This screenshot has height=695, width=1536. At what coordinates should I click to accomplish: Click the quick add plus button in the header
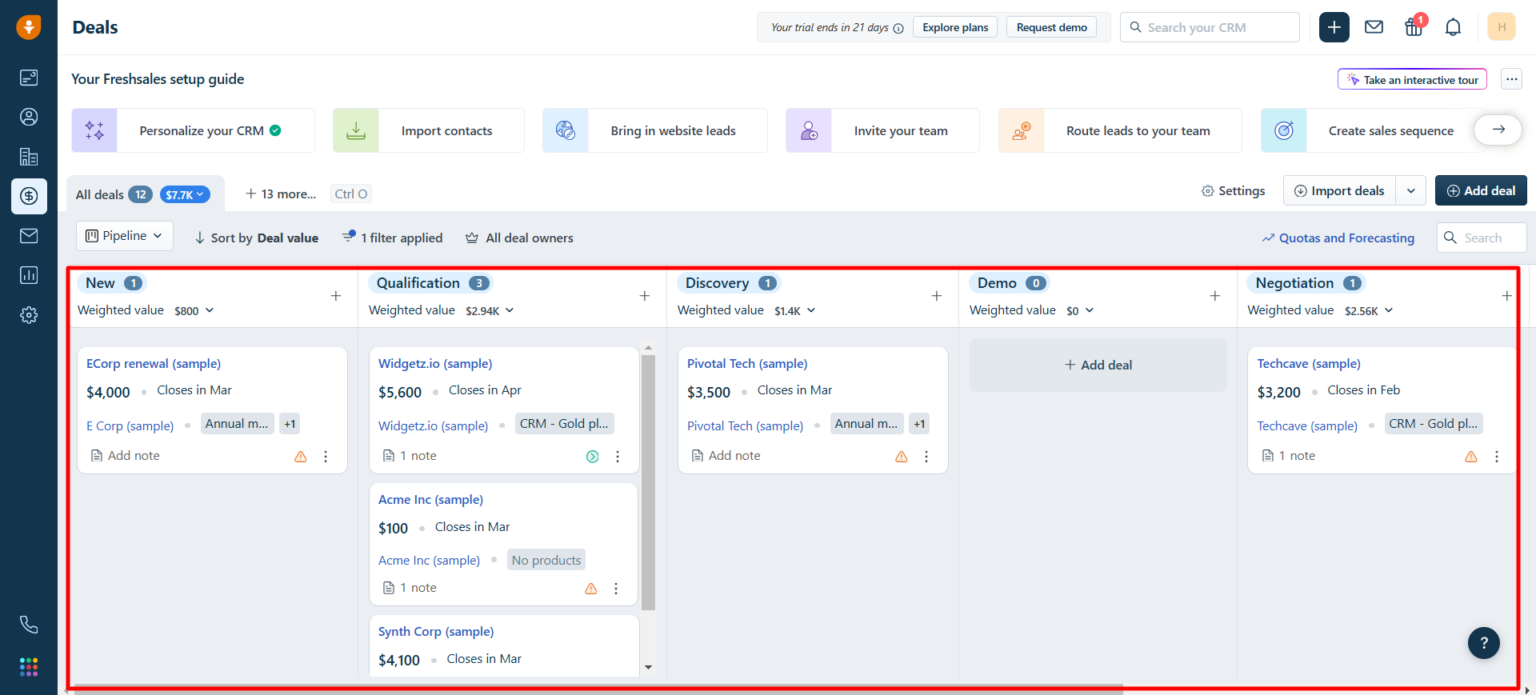[x=1334, y=27]
